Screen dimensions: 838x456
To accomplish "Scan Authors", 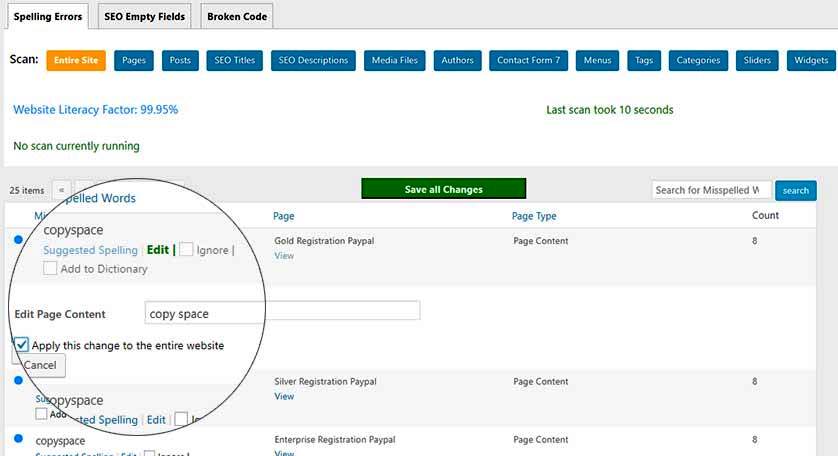I will pos(457,60).
